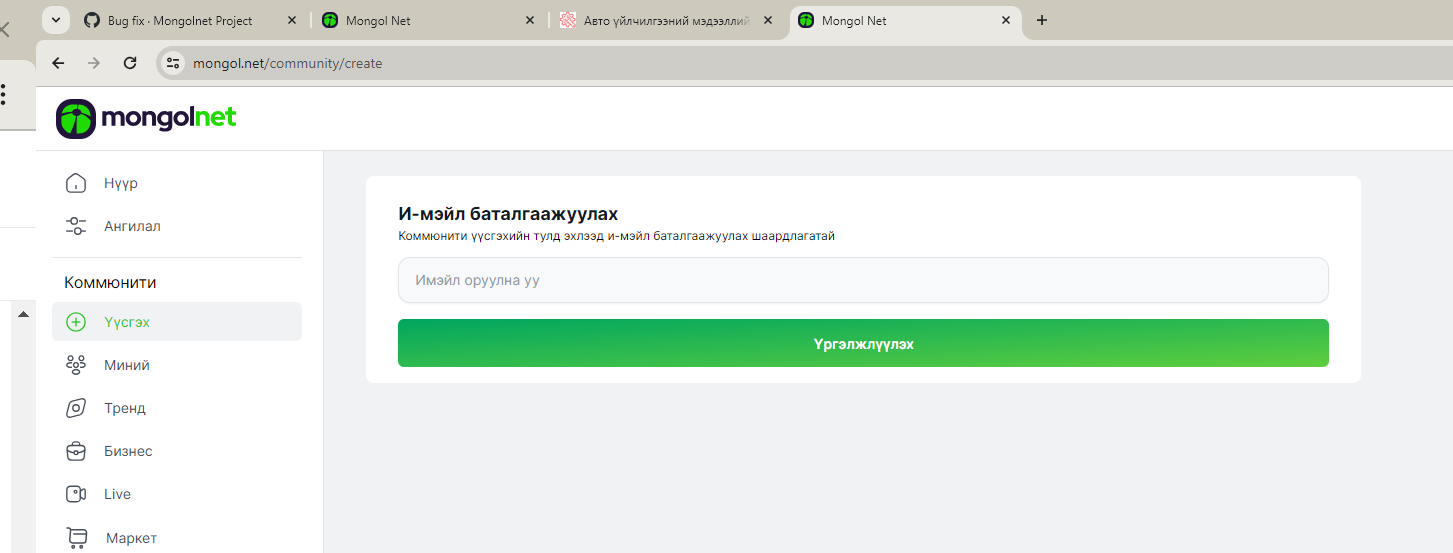Open a new browser tab
The width and height of the screenshot is (1453, 553).
click(x=1041, y=20)
